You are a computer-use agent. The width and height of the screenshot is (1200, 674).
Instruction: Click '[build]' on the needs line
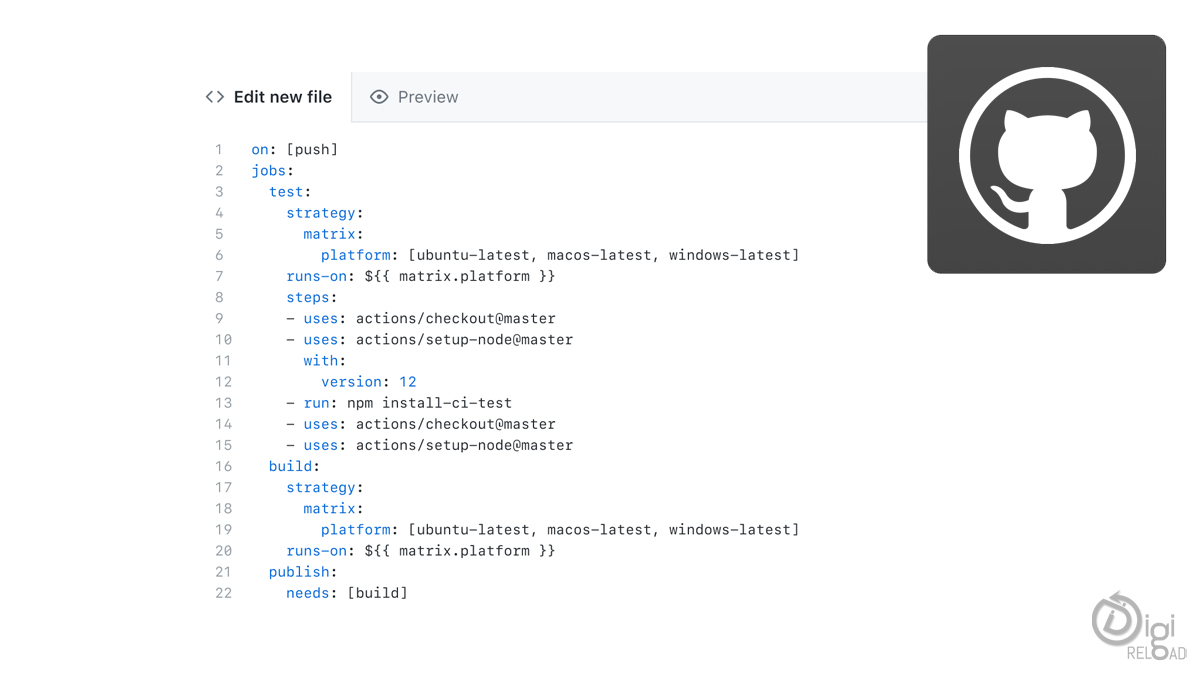377,593
